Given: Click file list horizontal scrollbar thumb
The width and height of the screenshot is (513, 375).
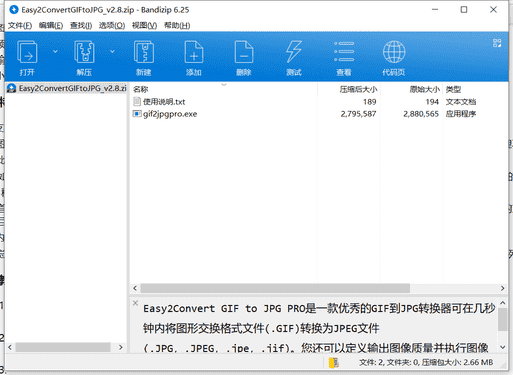Looking at the screenshot, I should (x=275, y=288).
